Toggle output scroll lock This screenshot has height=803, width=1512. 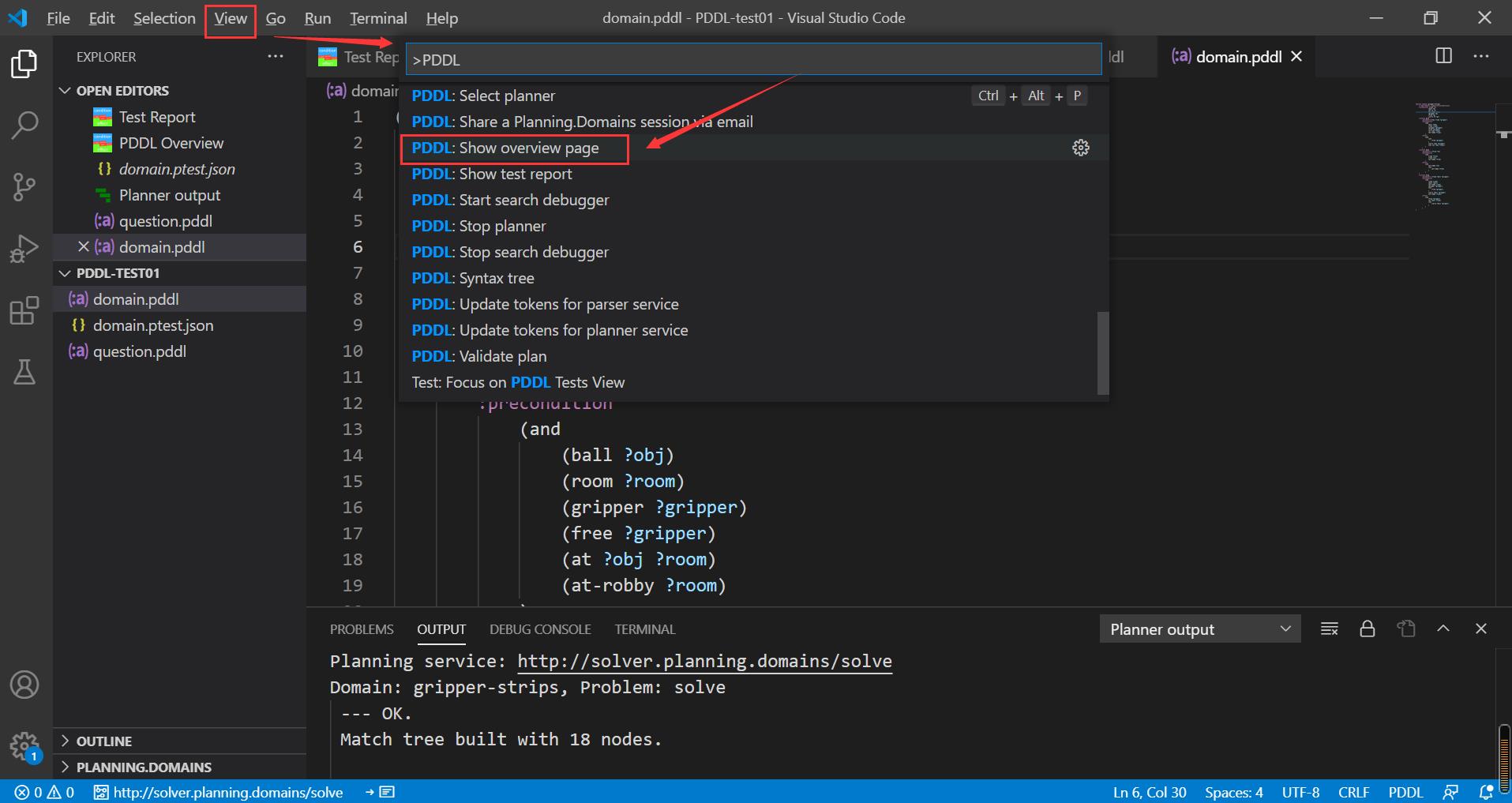[1368, 629]
